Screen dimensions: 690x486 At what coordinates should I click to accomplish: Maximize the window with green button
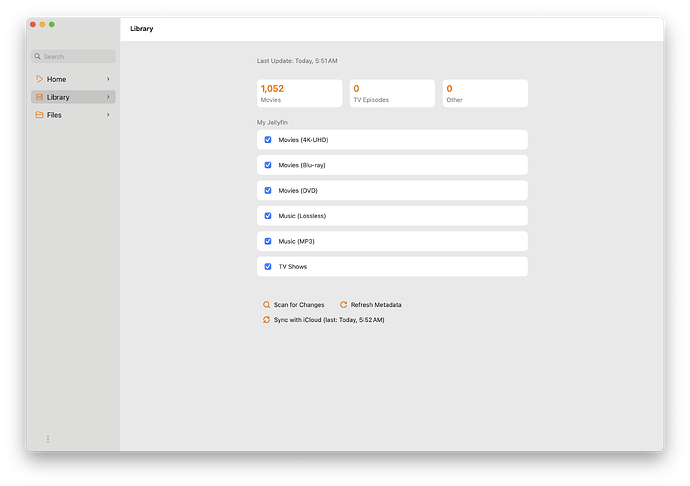point(52,25)
